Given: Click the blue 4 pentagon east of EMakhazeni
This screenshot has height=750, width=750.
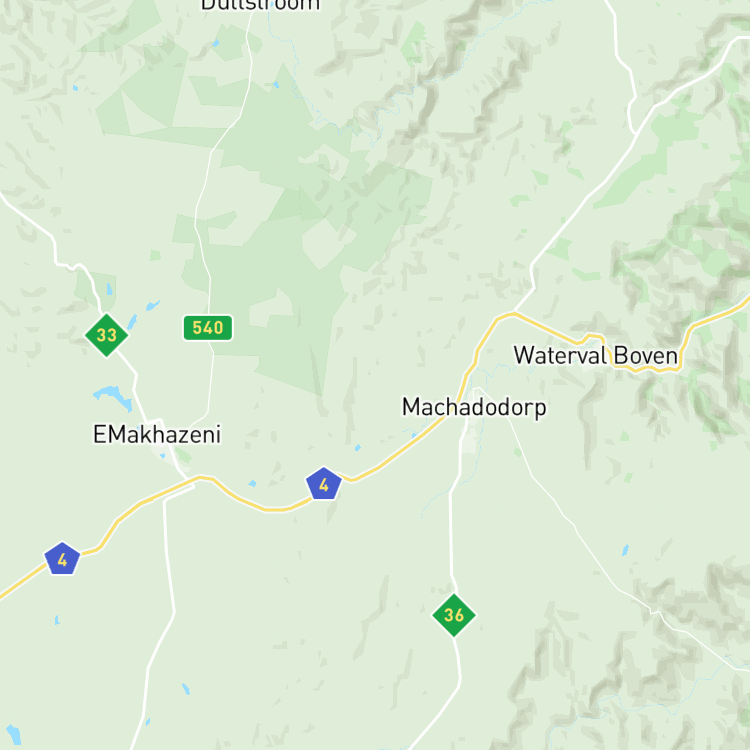Looking at the screenshot, I should 324,484.
